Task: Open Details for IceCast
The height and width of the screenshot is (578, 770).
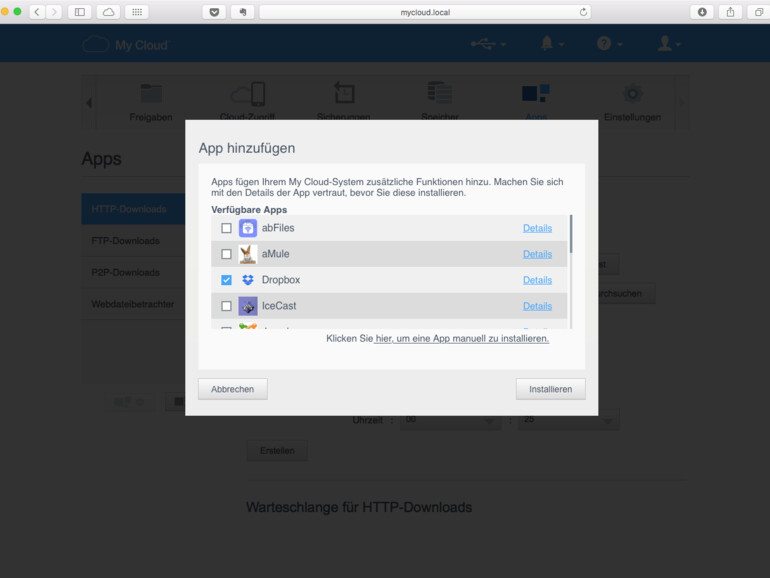Action: (x=537, y=306)
